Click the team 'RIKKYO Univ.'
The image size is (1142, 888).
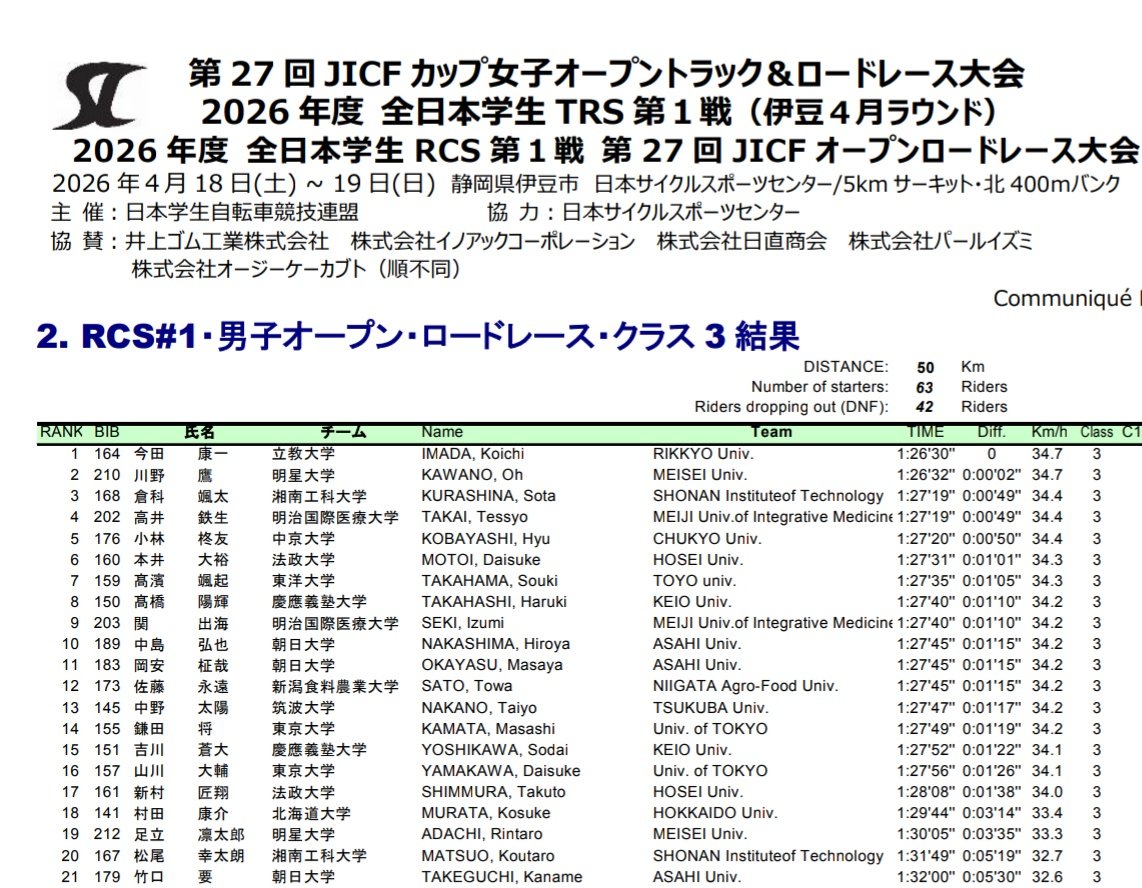[703, 454]
